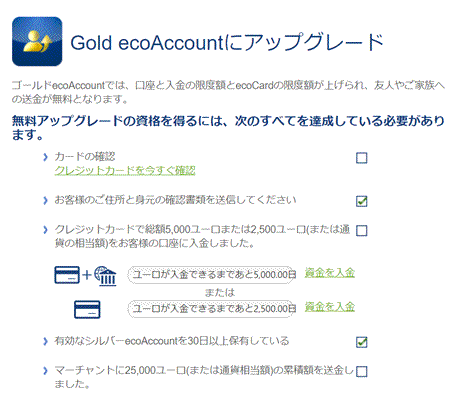Open the クレジットカードを今すぐ確認 link
This screenshot has width=450, height=400.
pos(125,170)
